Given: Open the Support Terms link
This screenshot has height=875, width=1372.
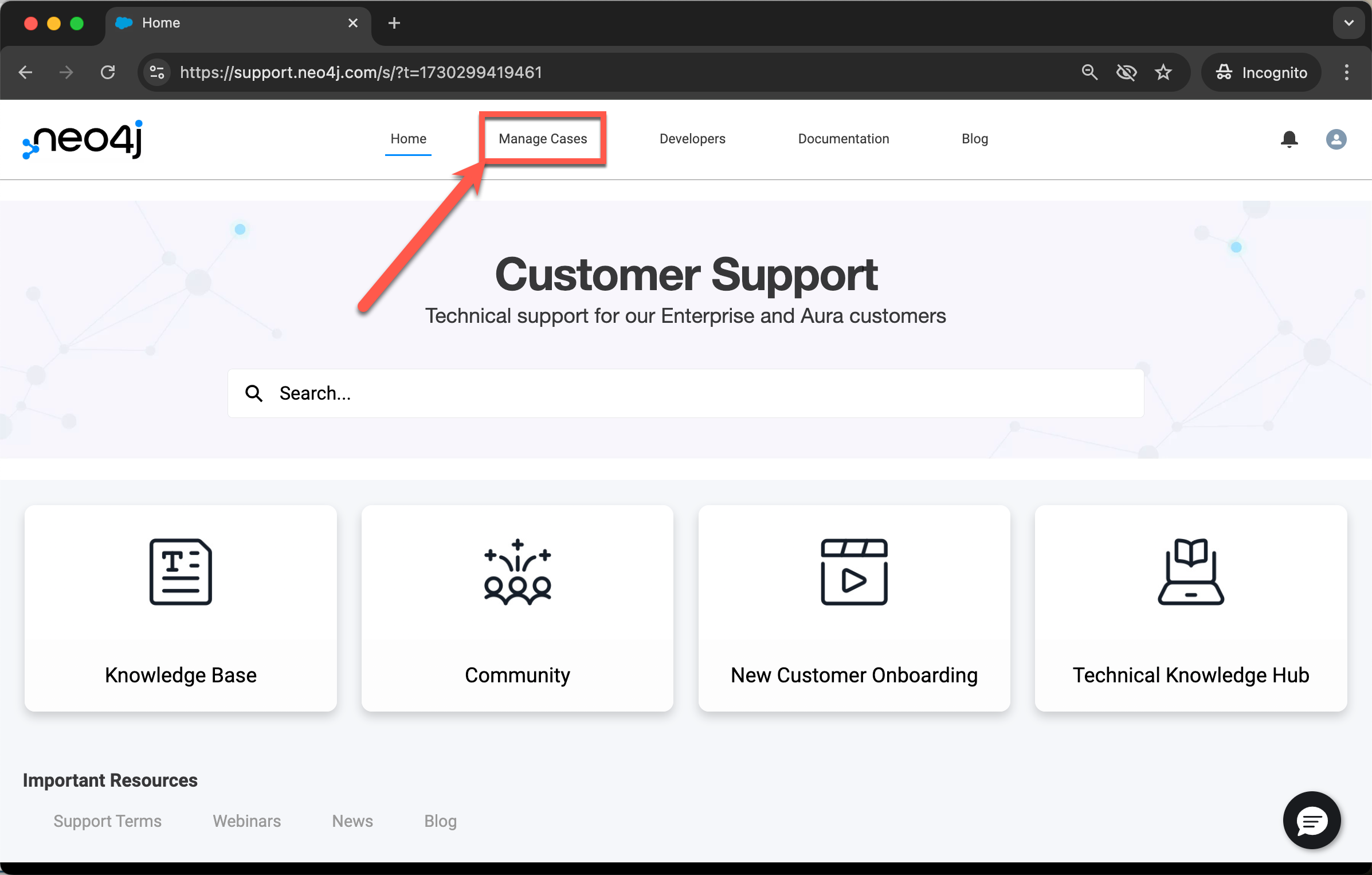Looking at the screenshot, I should click(x=107, y=821).
